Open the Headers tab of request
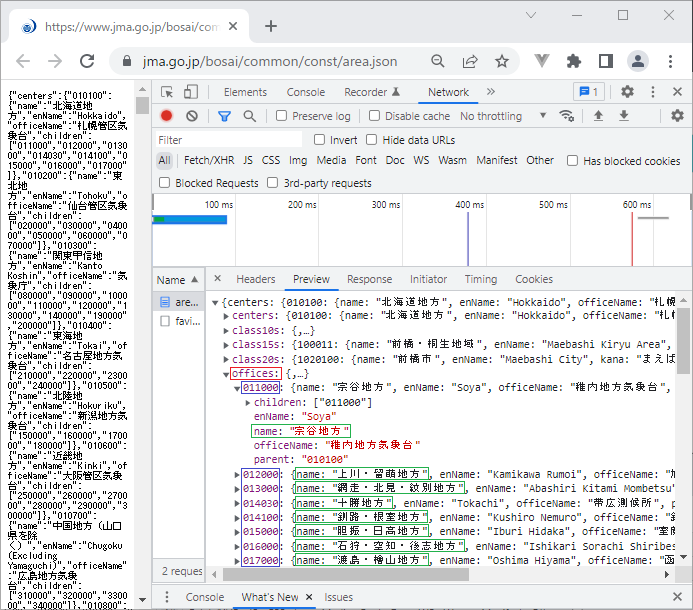This screenshot has height=610, width=693. (255, 279)
